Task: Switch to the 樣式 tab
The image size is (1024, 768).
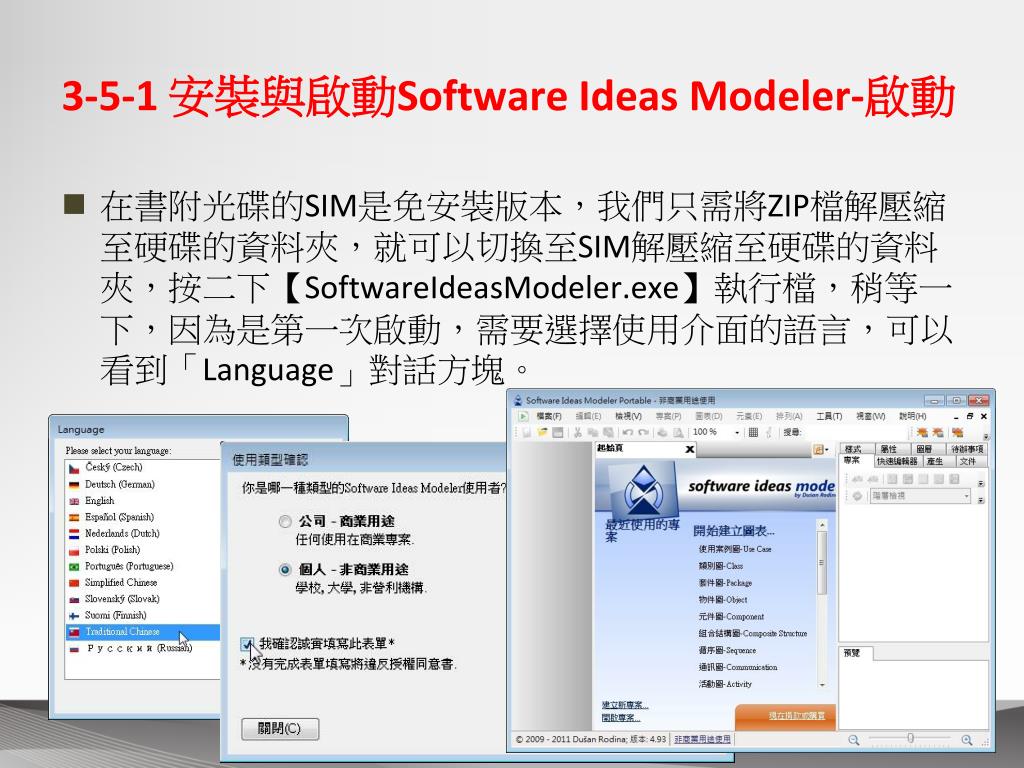Action: (x=857, y=449)
